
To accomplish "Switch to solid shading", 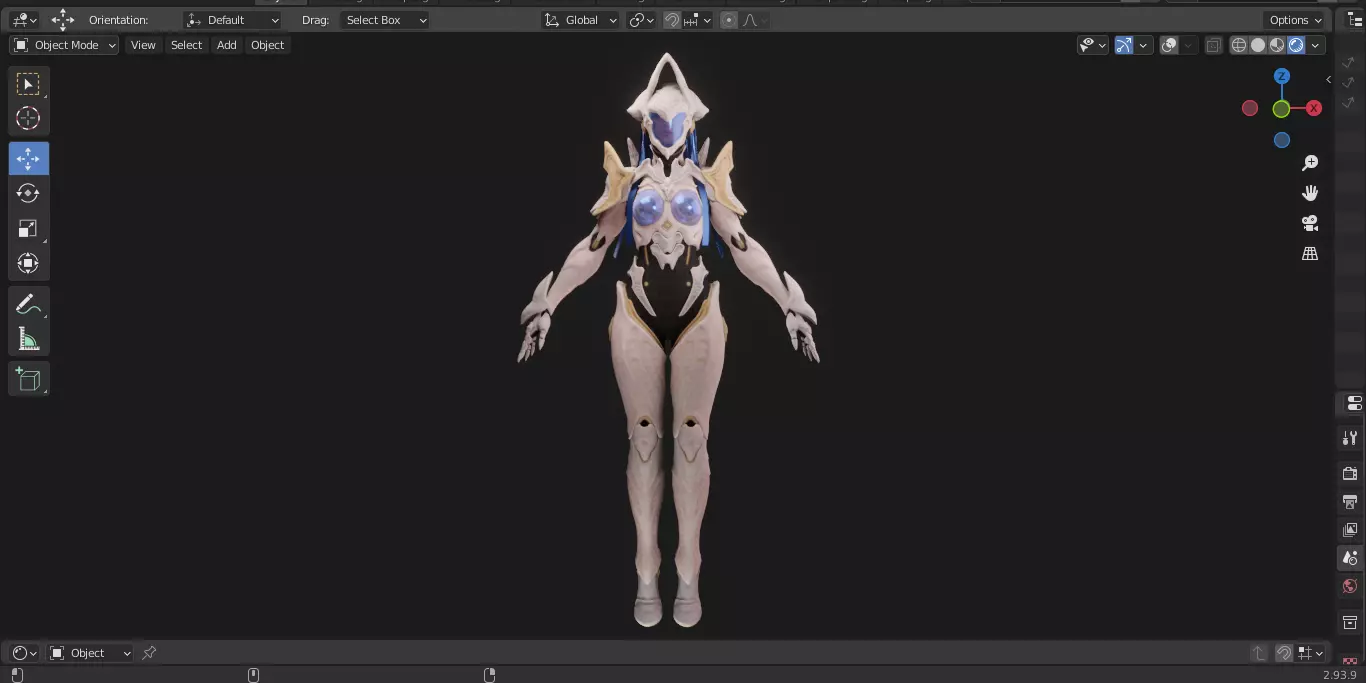I will point(1258,45).
